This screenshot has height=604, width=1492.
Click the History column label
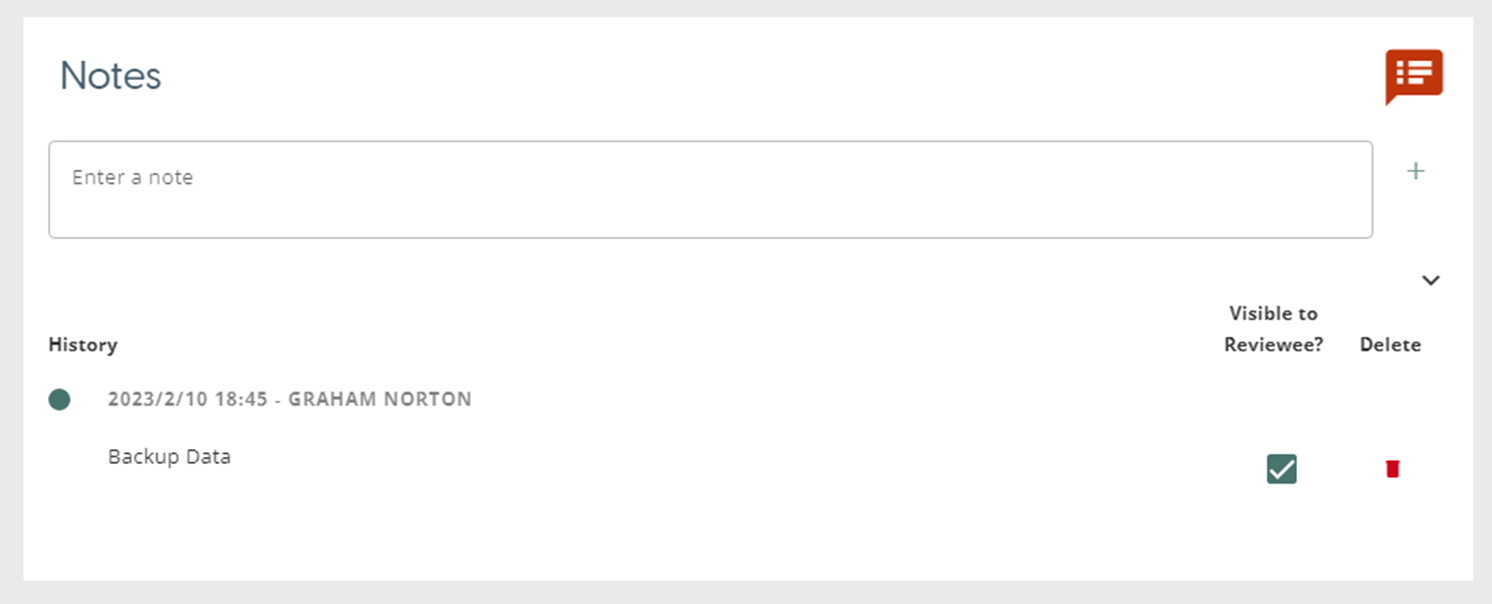[x=83, y=345]
